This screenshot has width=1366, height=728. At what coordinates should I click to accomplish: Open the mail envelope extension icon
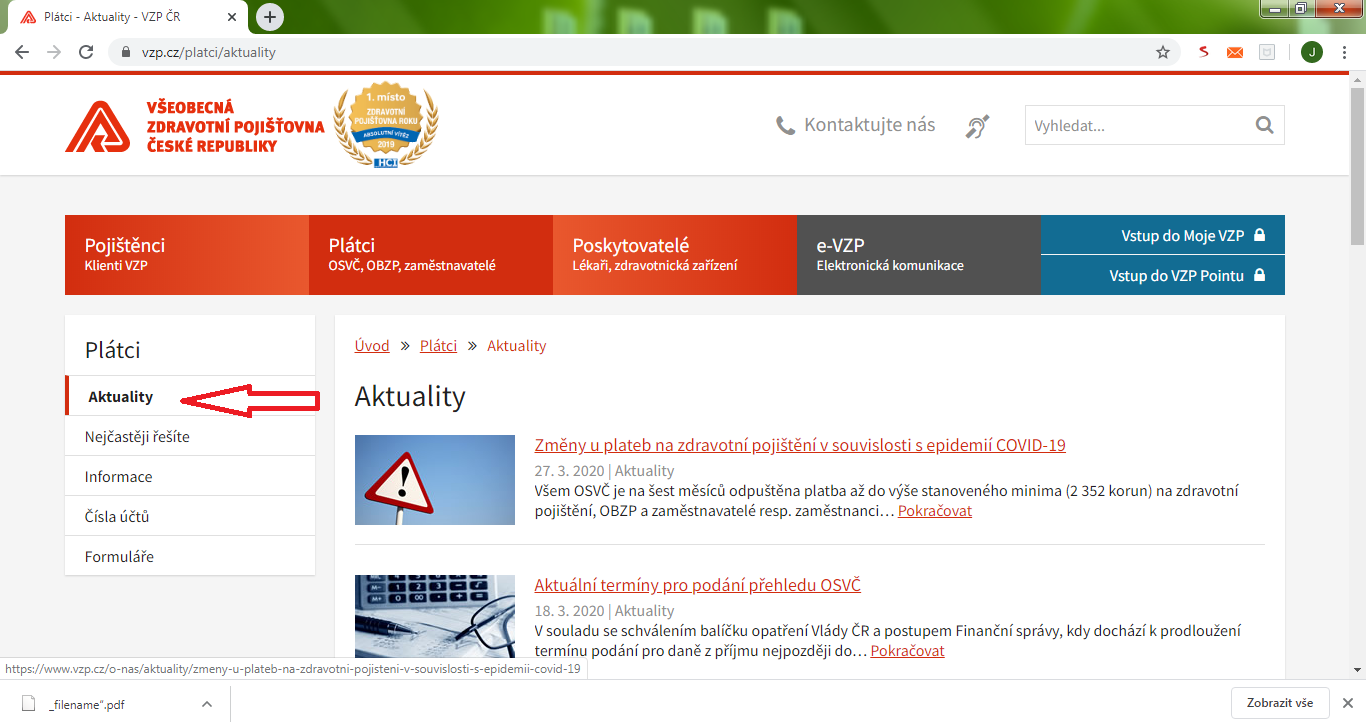click(1235, 52)
